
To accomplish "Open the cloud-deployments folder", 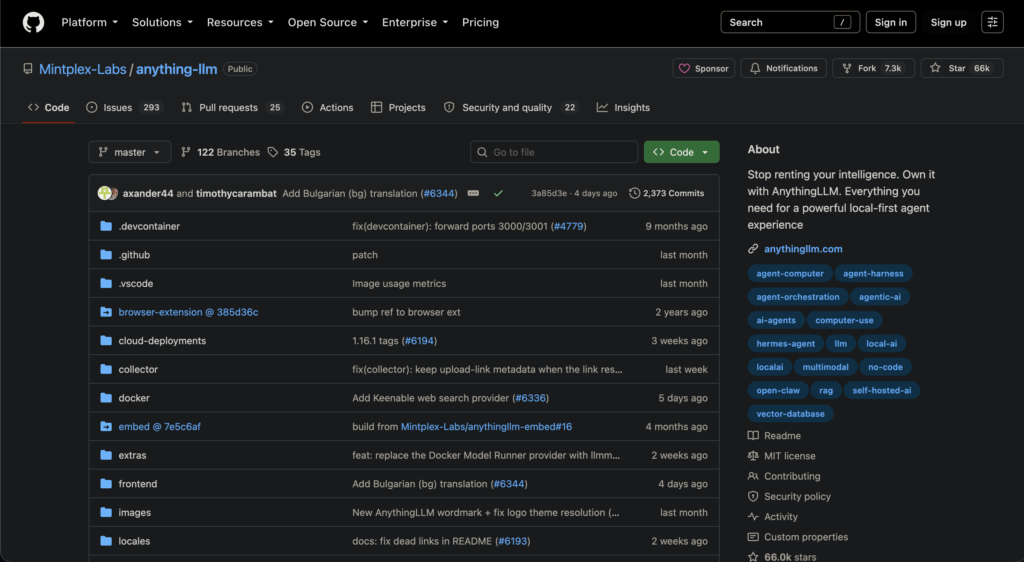I will (x=162, y=341).
